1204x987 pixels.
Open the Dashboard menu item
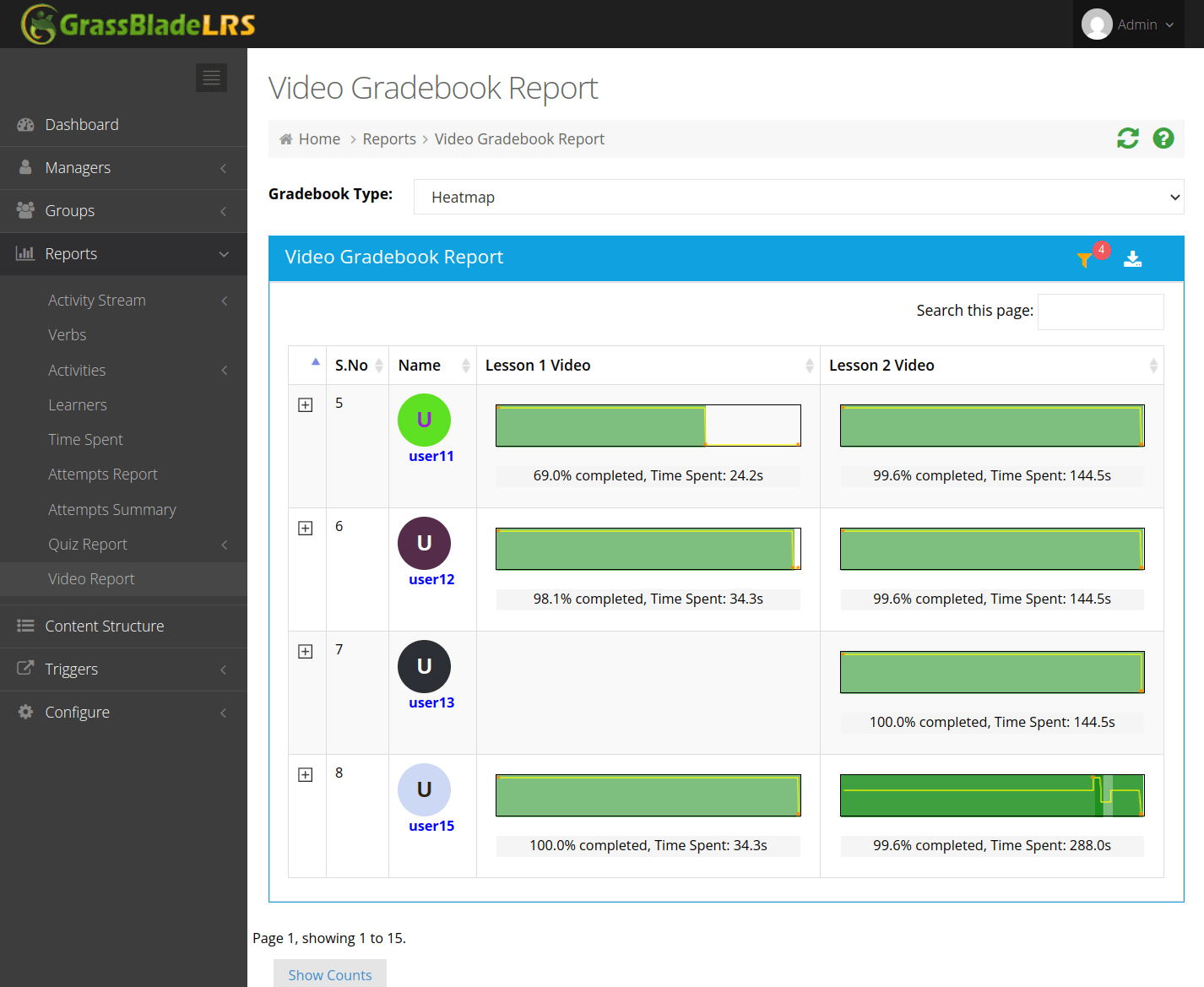(x=123, y=125)
